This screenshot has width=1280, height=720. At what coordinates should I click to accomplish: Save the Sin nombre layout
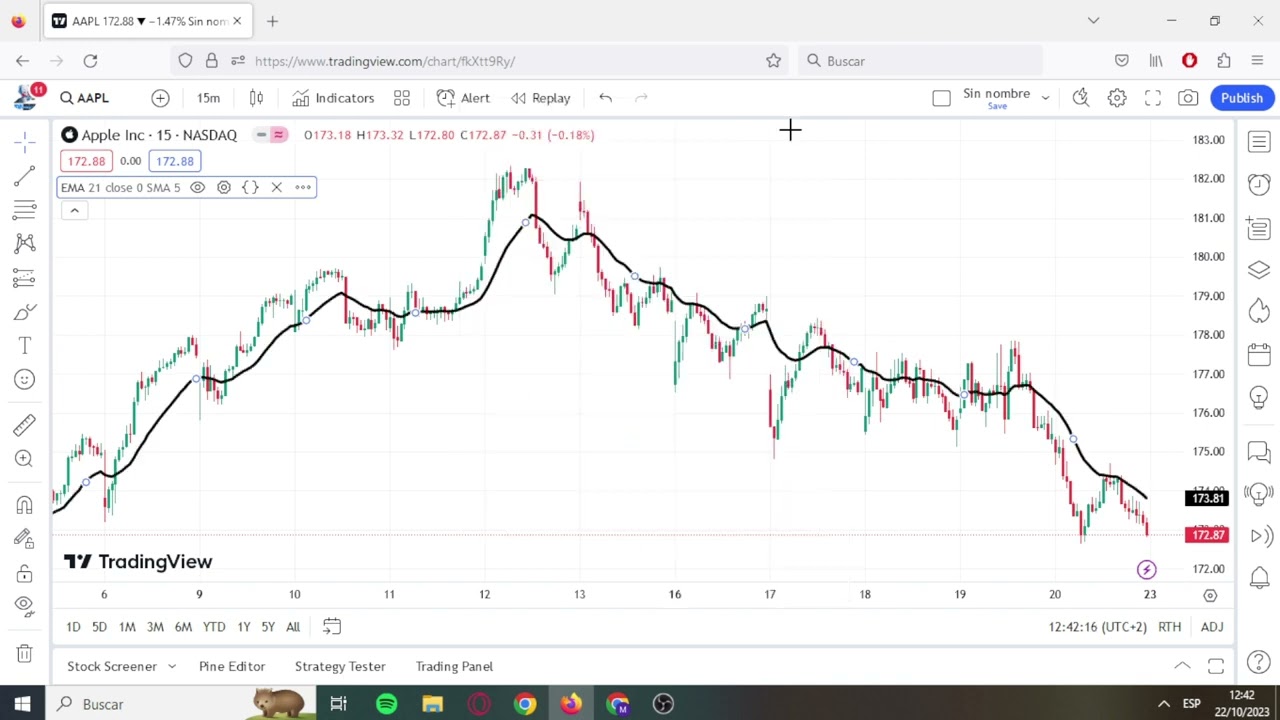[997, 106]
